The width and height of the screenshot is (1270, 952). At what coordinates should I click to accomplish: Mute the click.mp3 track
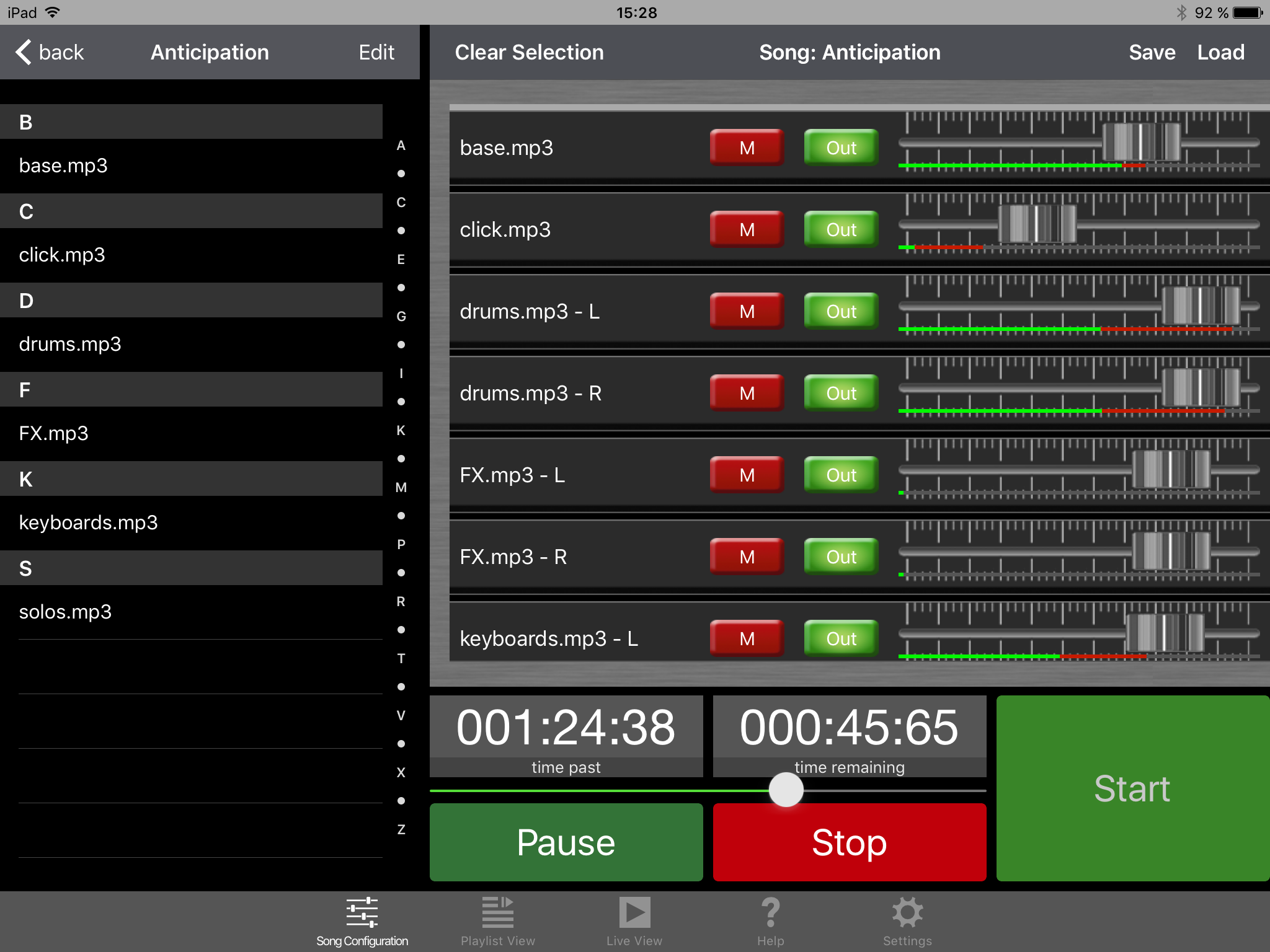(x=747, y=229)
